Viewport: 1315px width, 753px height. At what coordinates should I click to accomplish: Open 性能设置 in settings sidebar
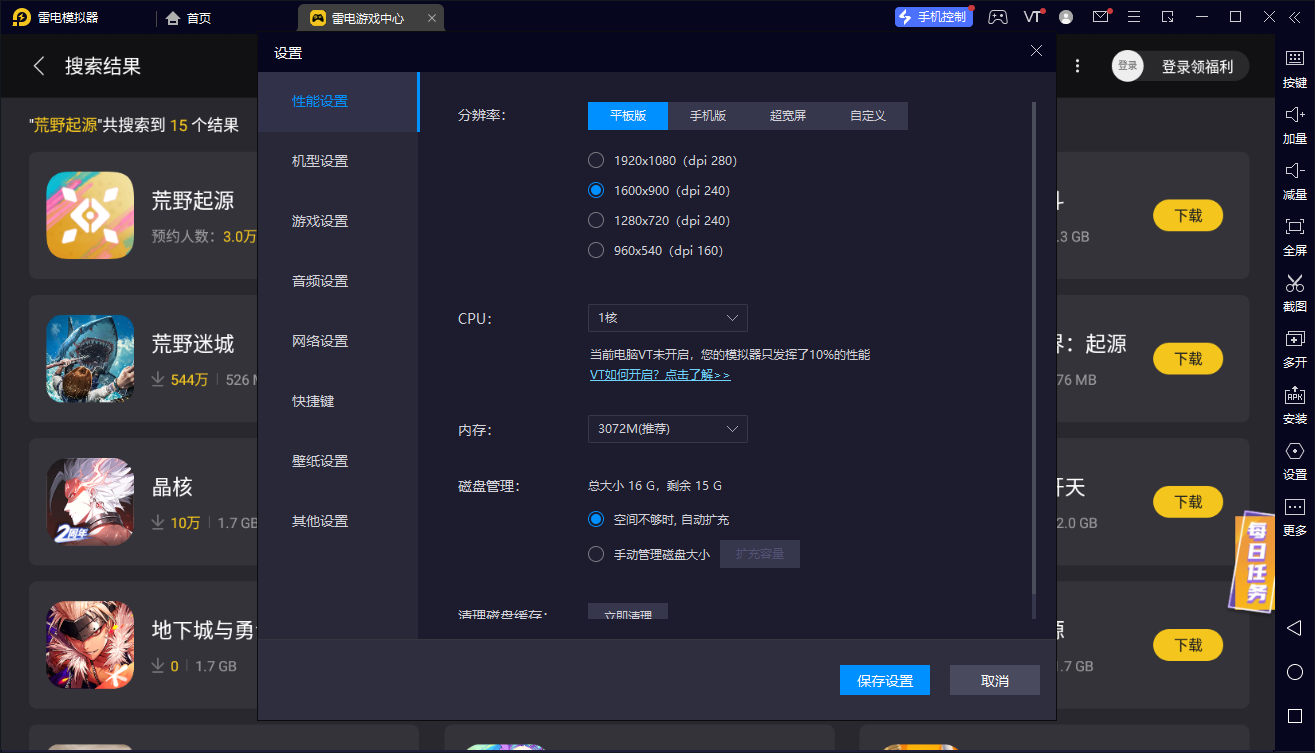click(x=338, y=102)
